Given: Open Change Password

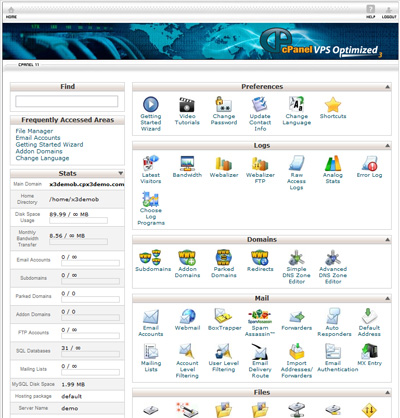Looking at the screenshot, I should tap(224, 104).
